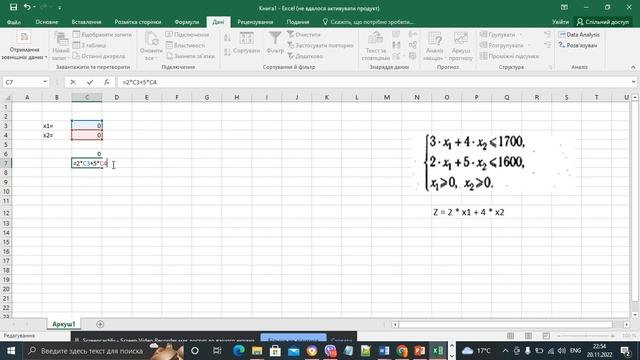This screenshot has height=360, width=640.
Task: Switch to the Основне tab
Action: click(x=47, y=22)
